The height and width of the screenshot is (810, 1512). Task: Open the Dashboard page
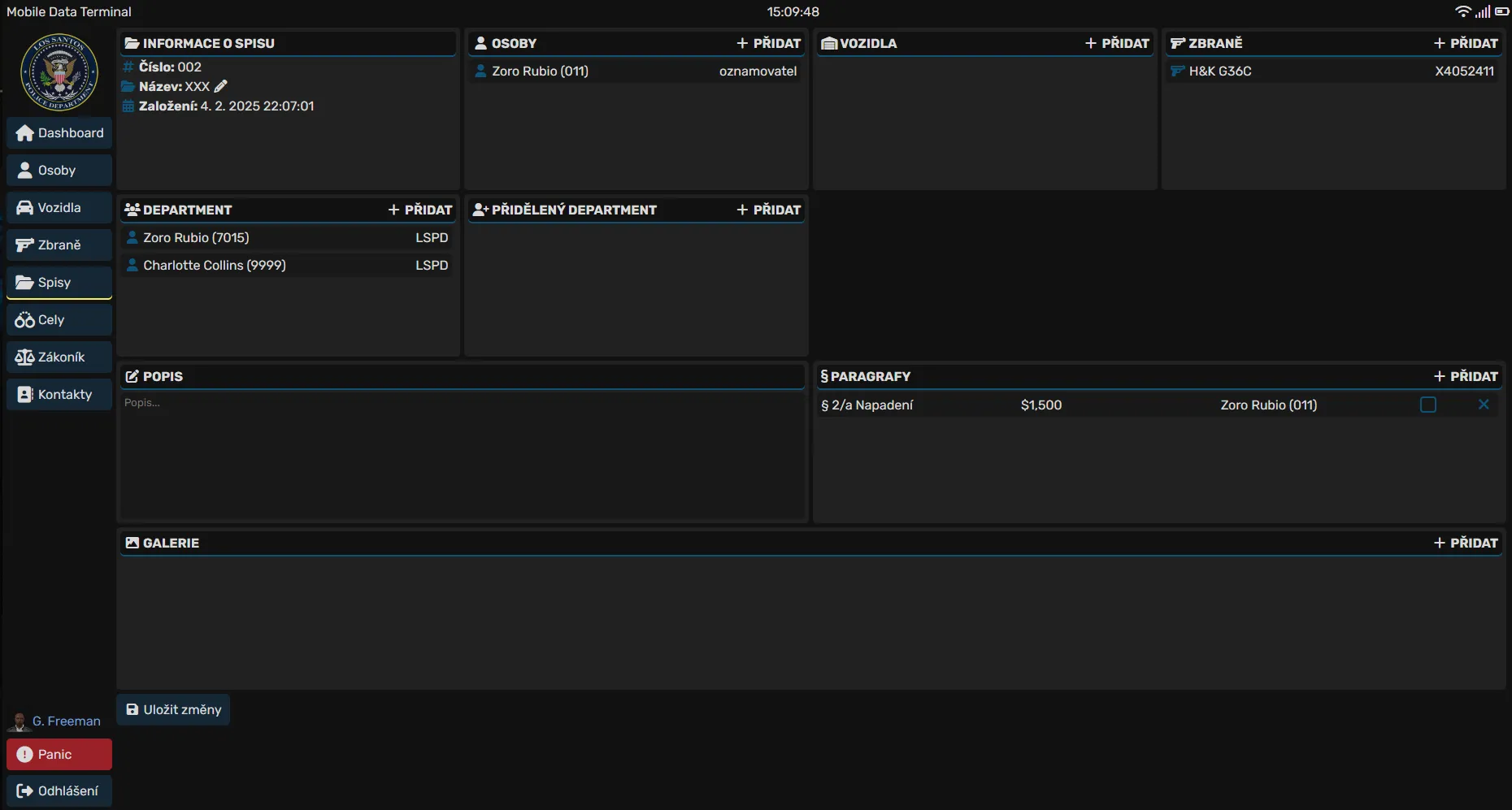click(x=59, y=133)
